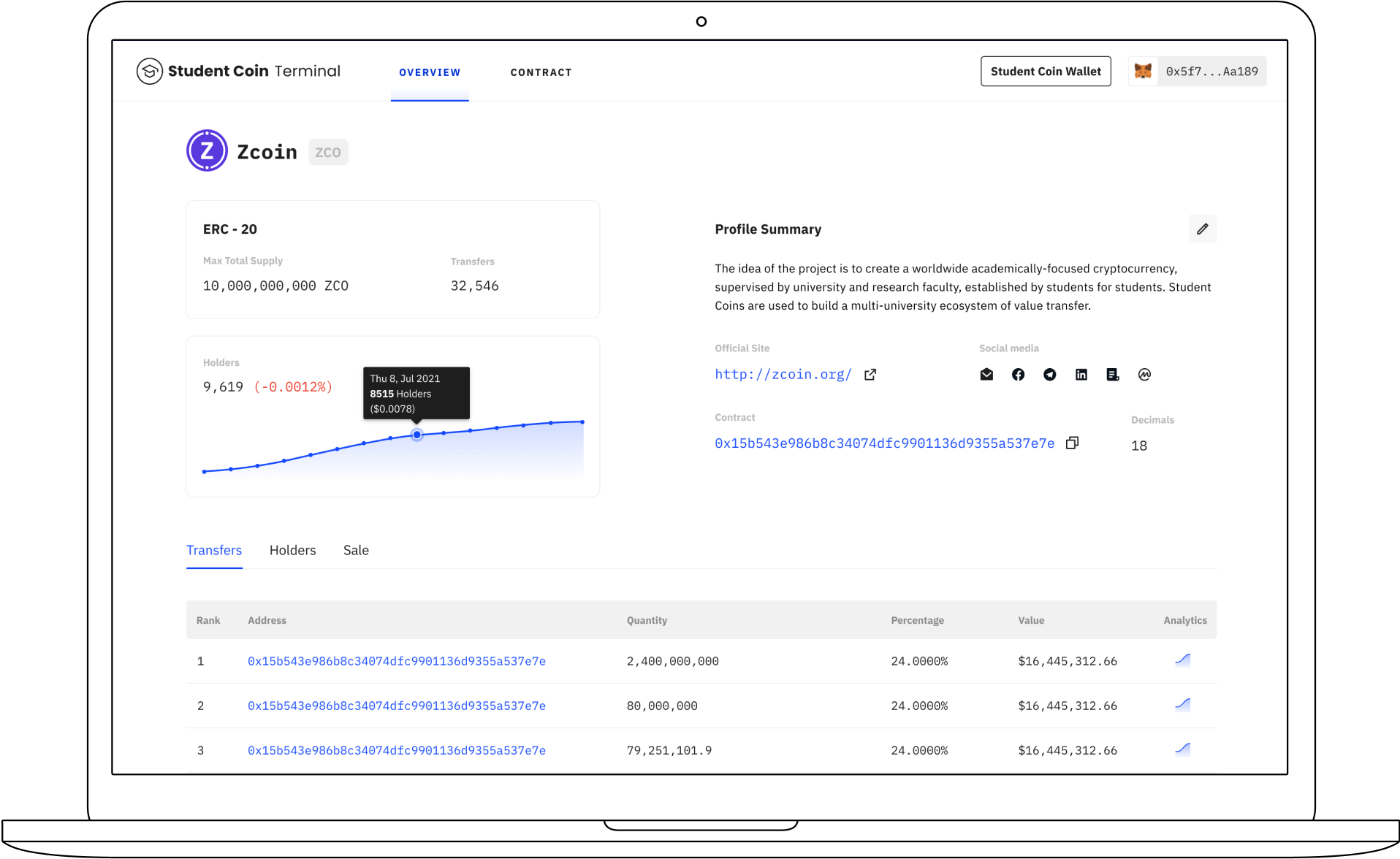Click the quantity 80,000,000
The width and height of the screenshot is (1400, 859).
[x=662, y=706]
